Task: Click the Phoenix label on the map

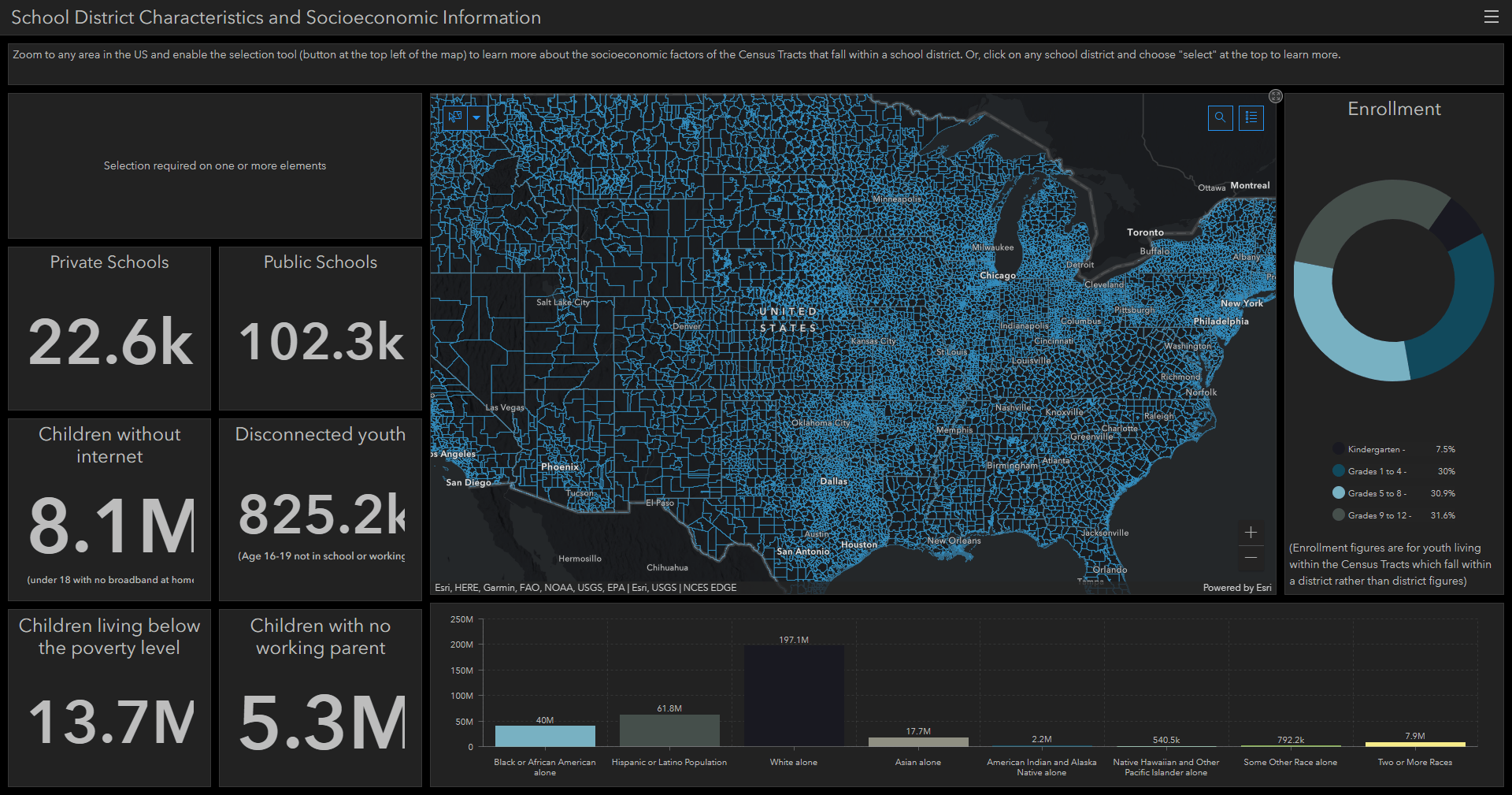Action: pos(560,467)
